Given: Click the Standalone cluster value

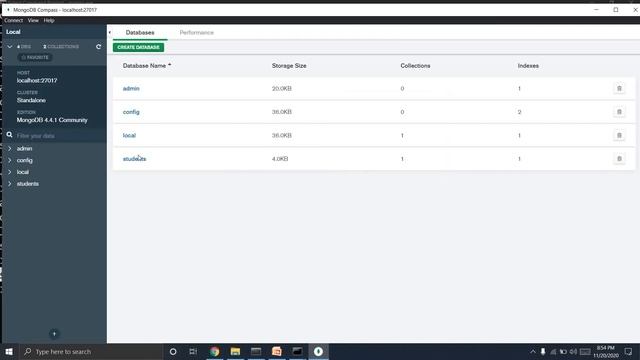Looking at the screenshot, I should point(31,100).
